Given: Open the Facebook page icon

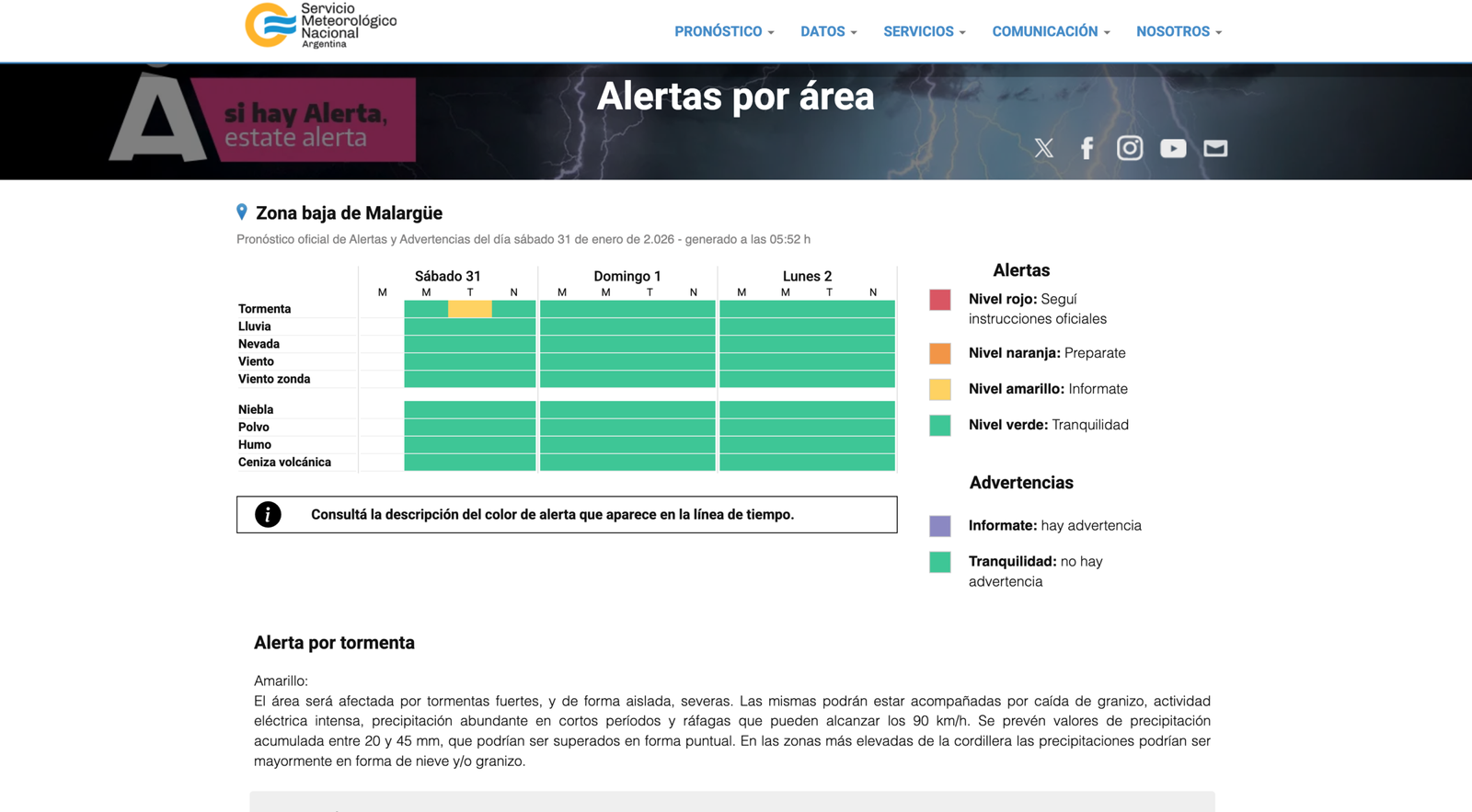Looking at the screenshot, I should click(1087, 148).
